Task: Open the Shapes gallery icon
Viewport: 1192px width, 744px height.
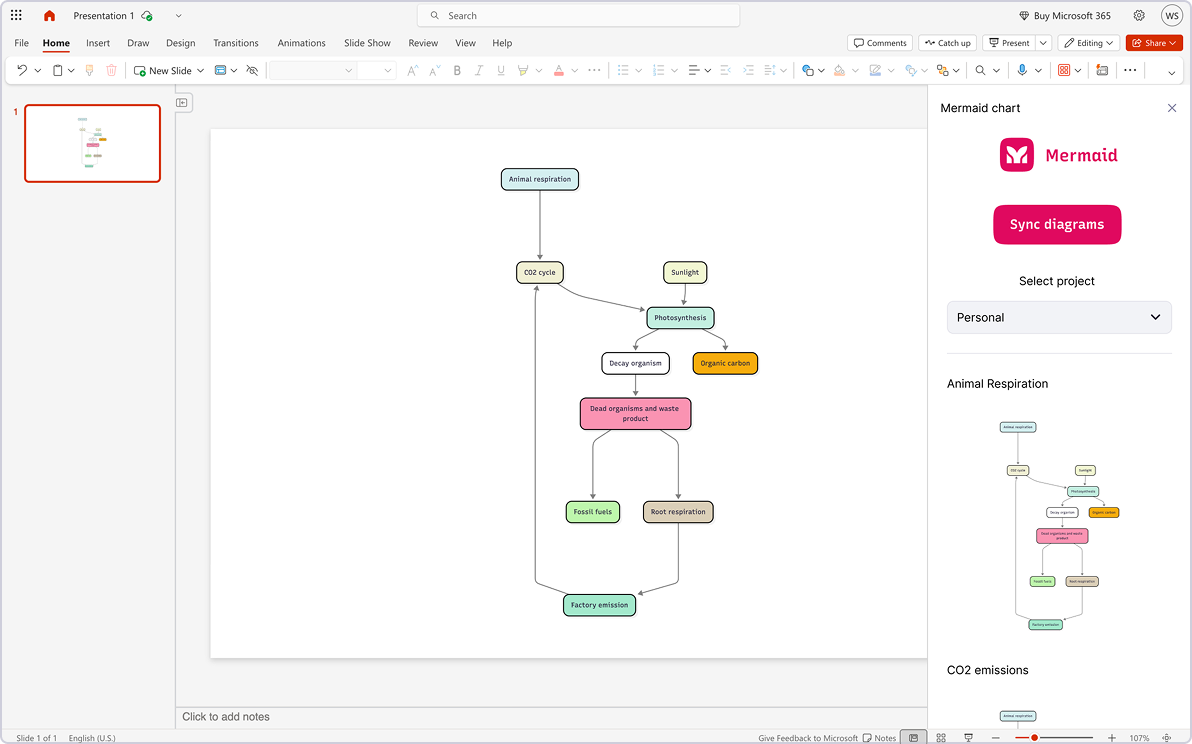Action: (x=806, y=70)
